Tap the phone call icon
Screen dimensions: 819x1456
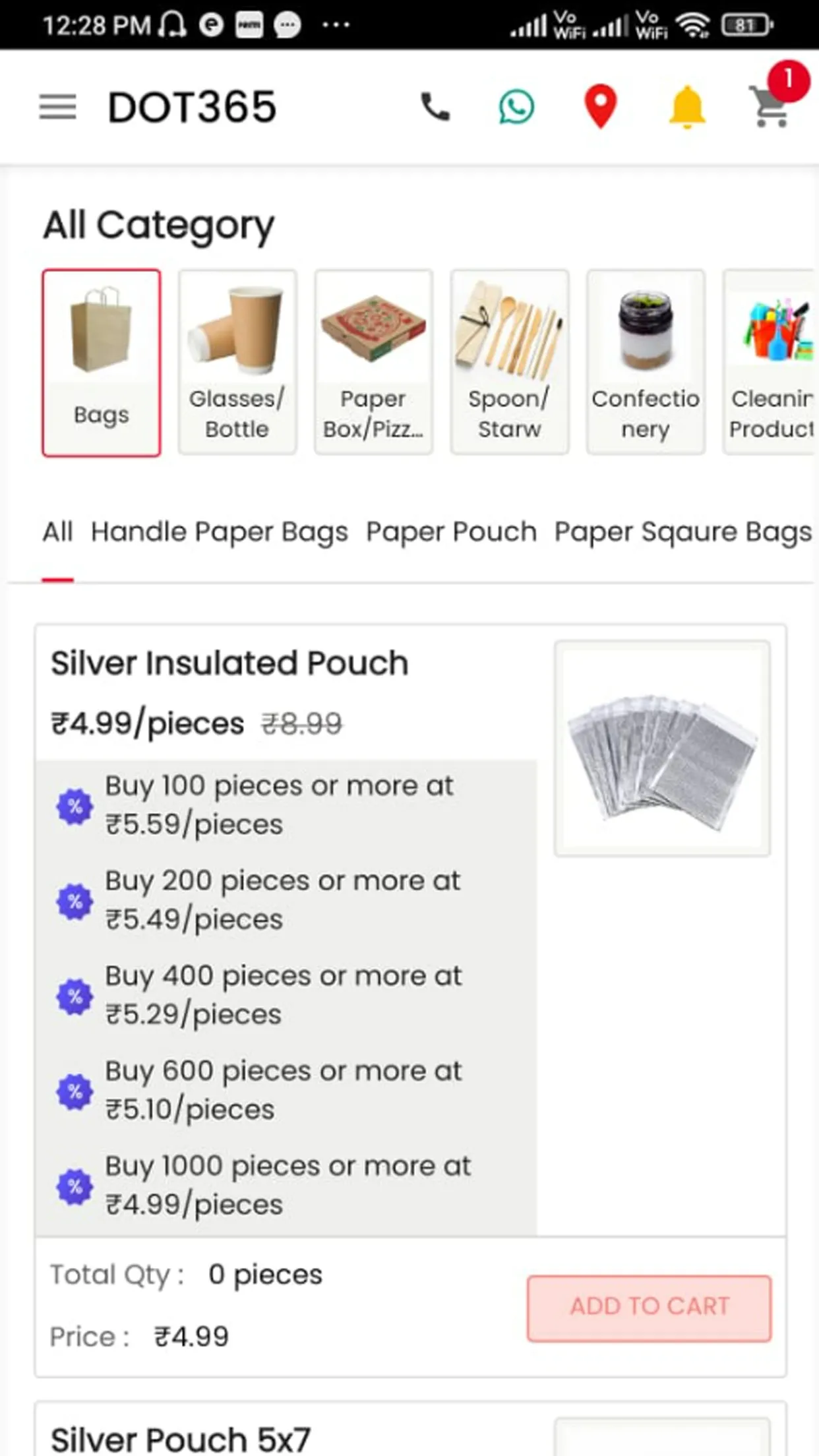click(x=435, y=107)
